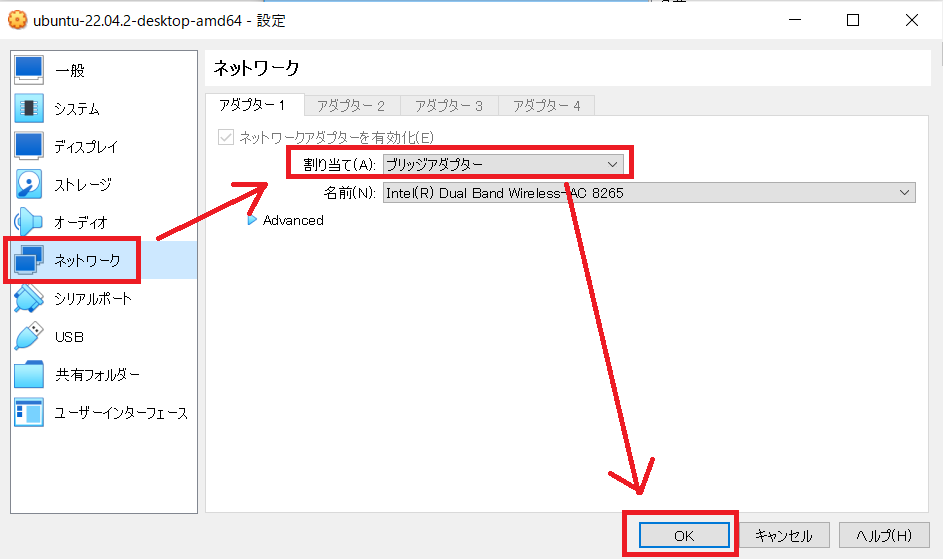Expand the Advanced section triangle
This screenshot has width=943, height=559.
(x=252, y=220)
